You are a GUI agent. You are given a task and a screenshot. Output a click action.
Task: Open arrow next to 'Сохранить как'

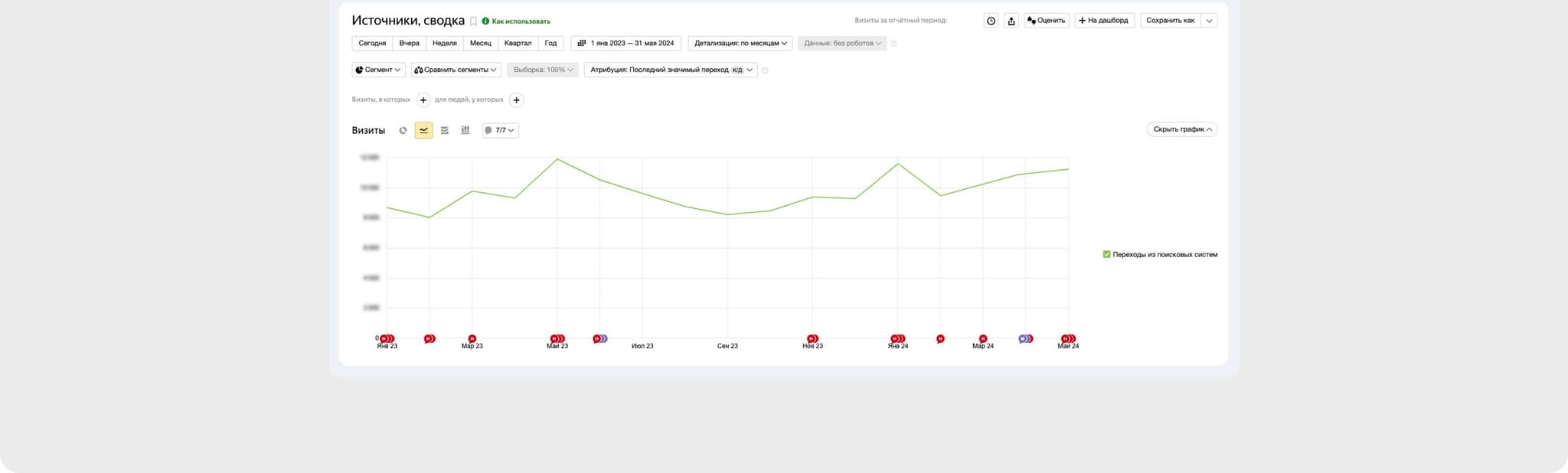coord(1209,21)
